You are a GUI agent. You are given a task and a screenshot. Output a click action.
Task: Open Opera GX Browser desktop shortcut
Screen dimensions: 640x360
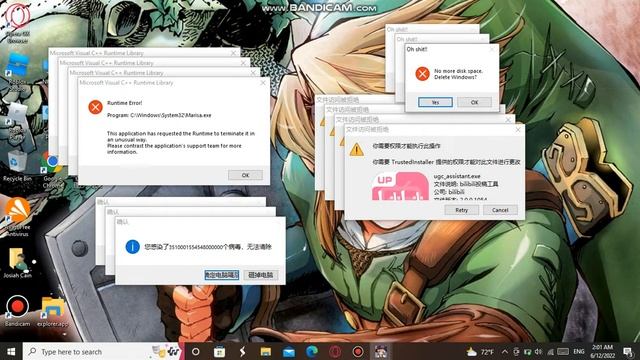18,22
